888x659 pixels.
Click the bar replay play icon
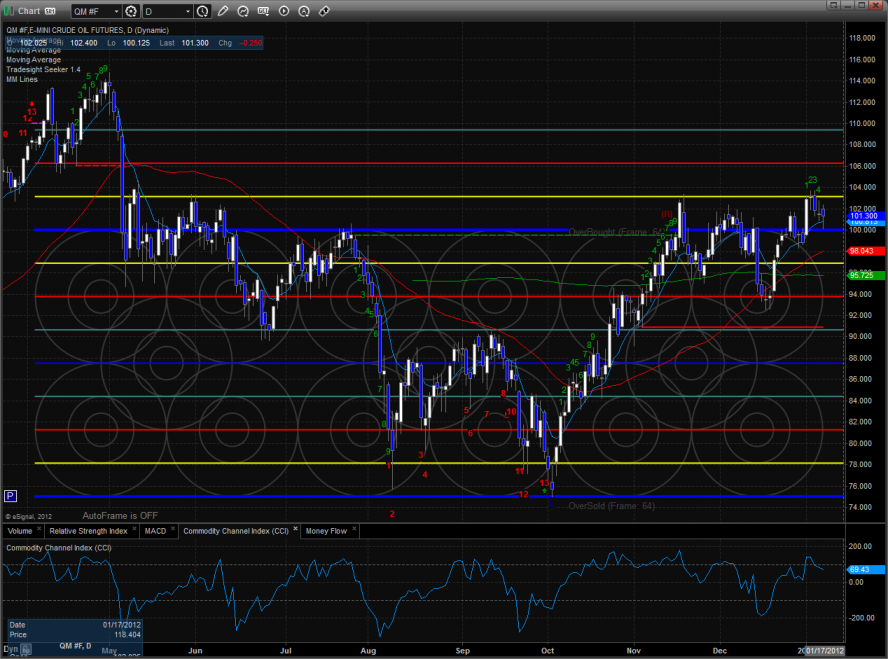click(x=284, y=11)
